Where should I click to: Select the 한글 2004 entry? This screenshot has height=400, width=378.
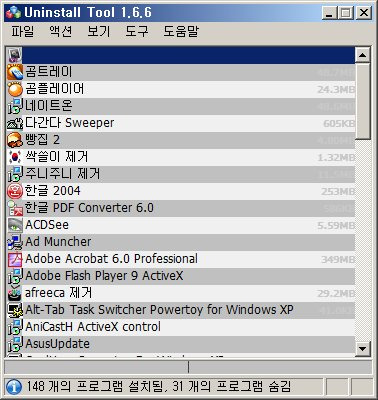181,191
